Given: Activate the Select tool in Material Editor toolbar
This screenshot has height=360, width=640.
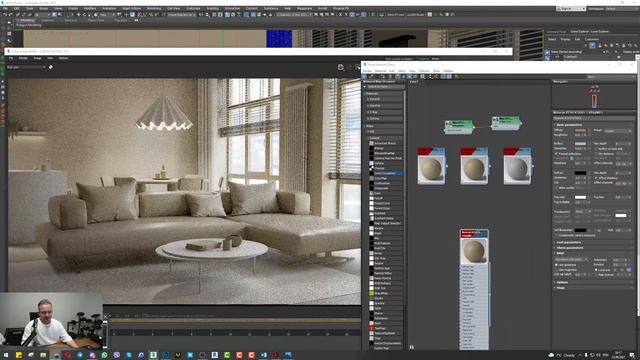Looking at the screenshot, I should (x=364, y=76).
